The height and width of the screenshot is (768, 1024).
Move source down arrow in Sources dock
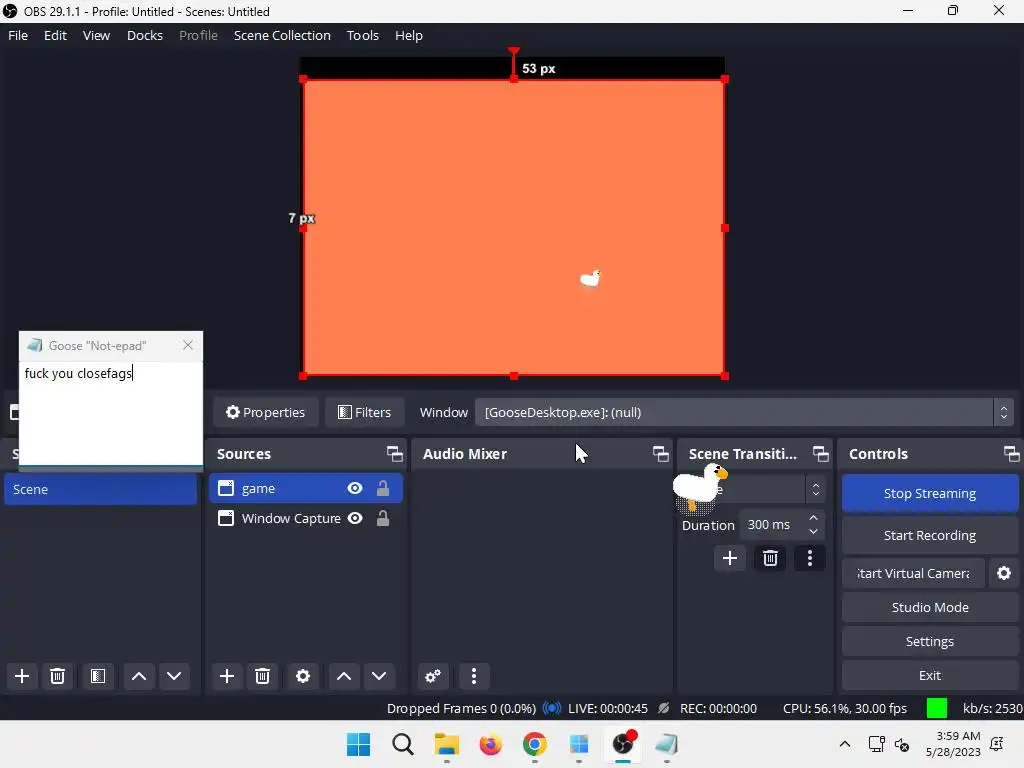(x=379, y=676)
